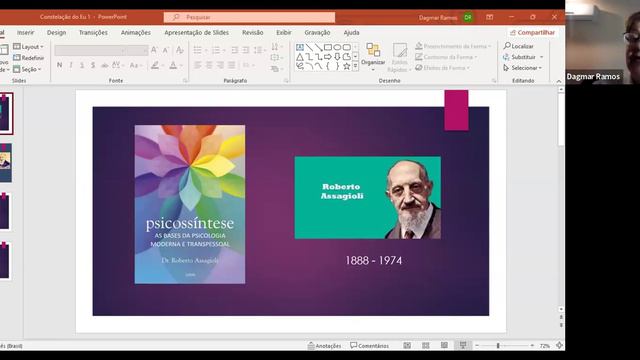
Task: Click Localizar in Editando group
Action: coord(519,46)
